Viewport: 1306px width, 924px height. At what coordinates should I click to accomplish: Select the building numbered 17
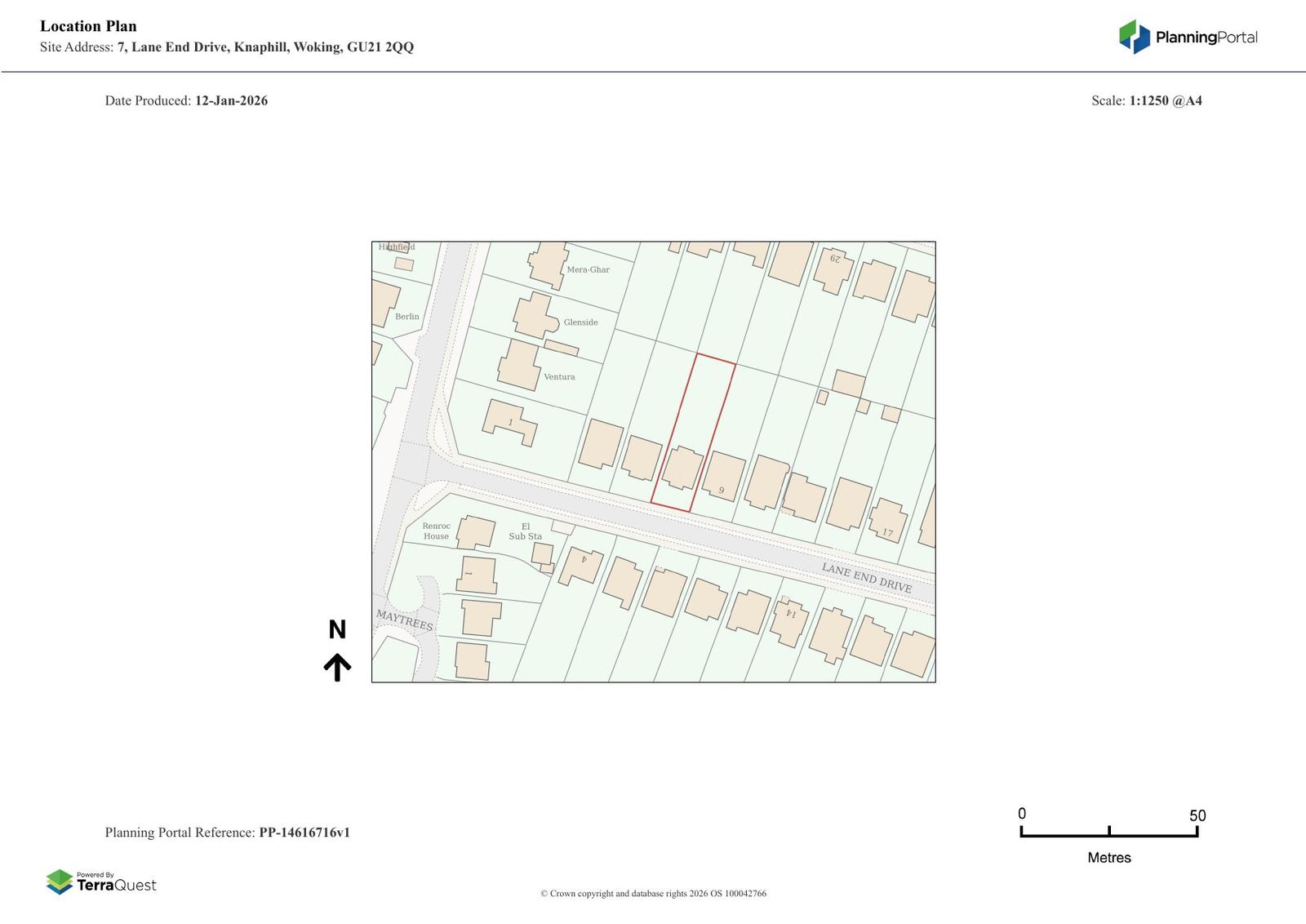click(x=887, y=519)
